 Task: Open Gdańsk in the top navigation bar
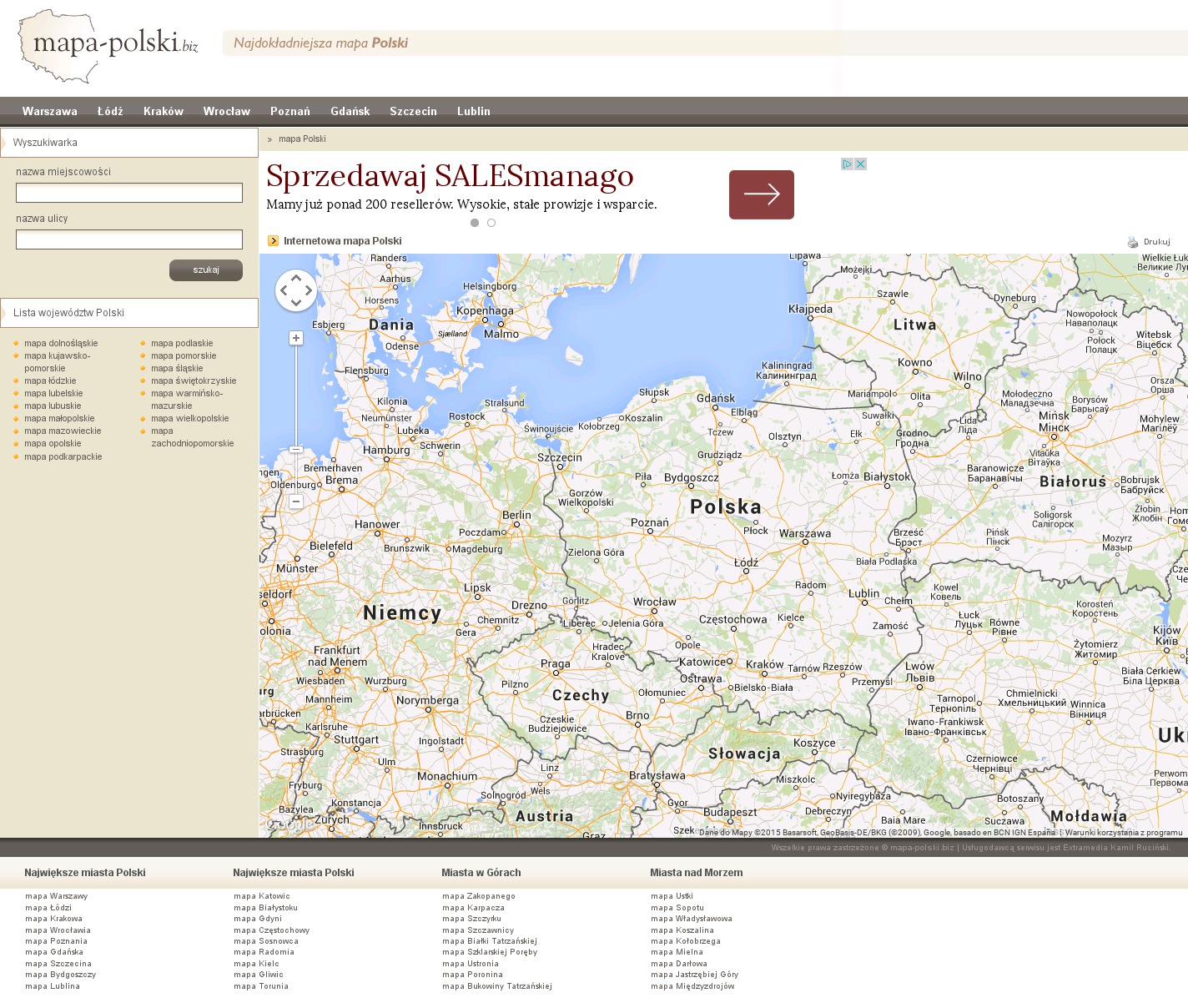click(x=350, y=111)
